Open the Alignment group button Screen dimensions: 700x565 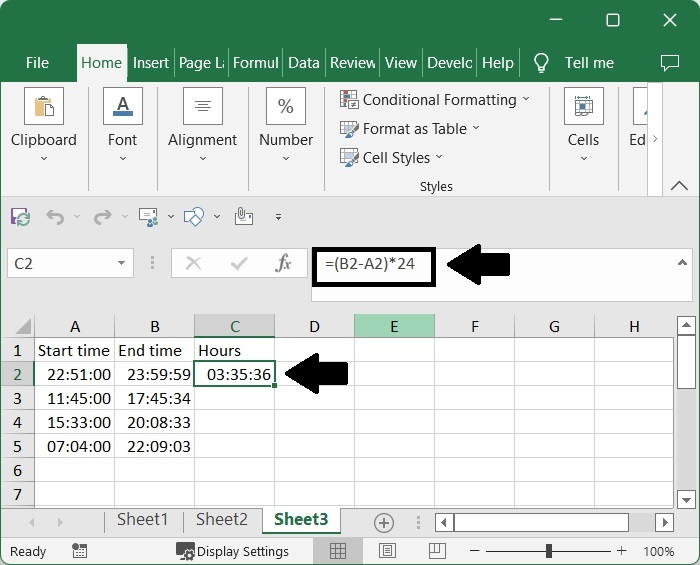click(x=203, y=106)
